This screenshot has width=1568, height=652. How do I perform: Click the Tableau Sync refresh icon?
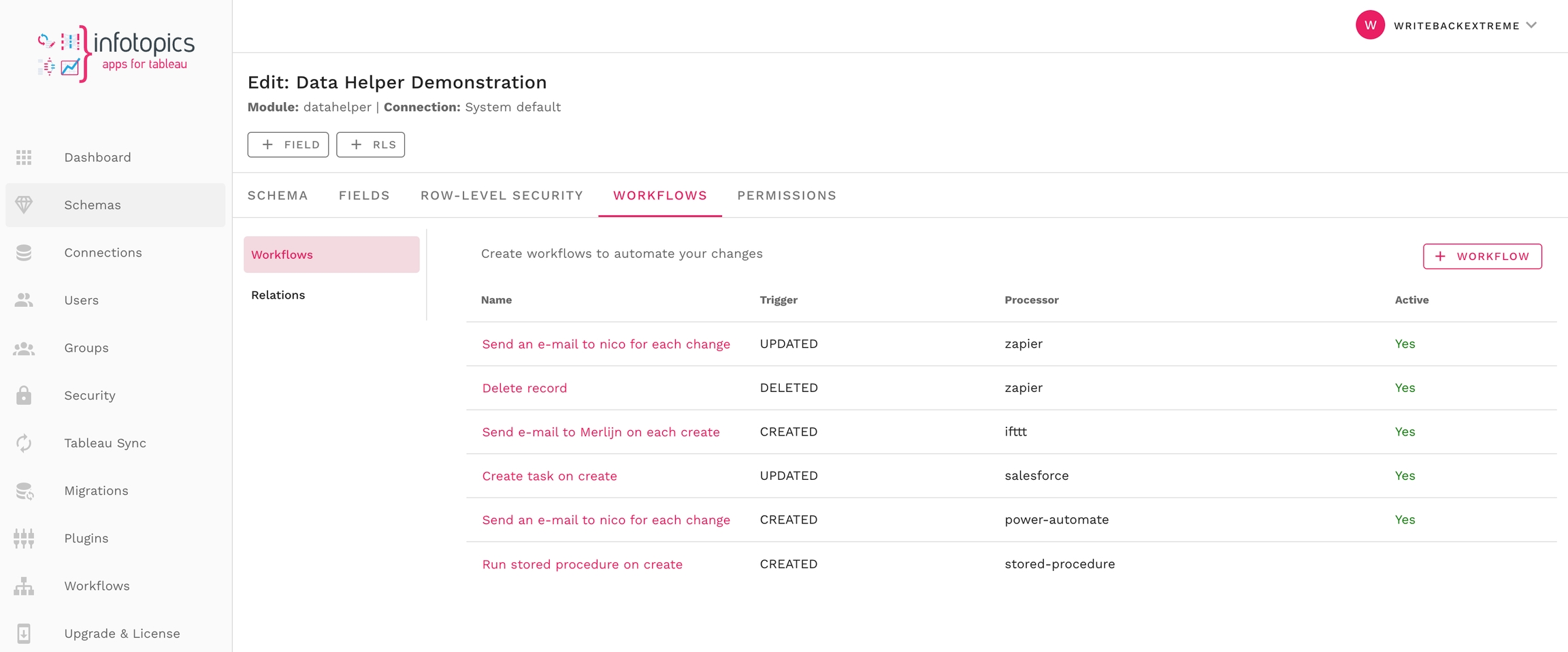[x=24, y=443]
